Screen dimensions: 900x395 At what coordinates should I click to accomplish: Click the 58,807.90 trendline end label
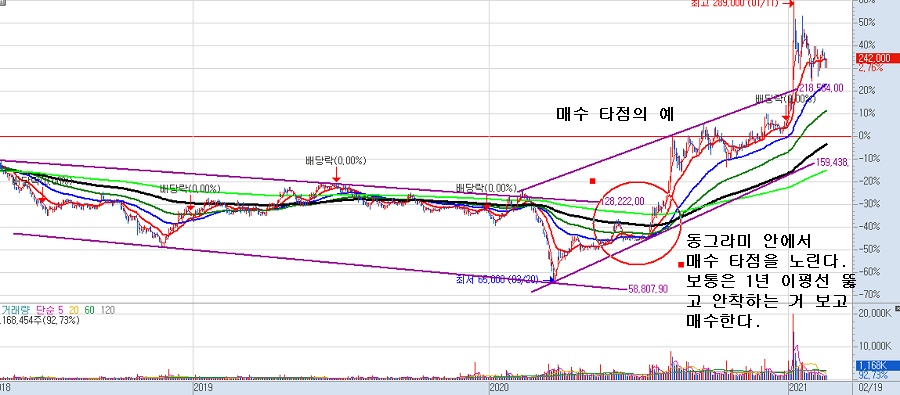[648, 289]
